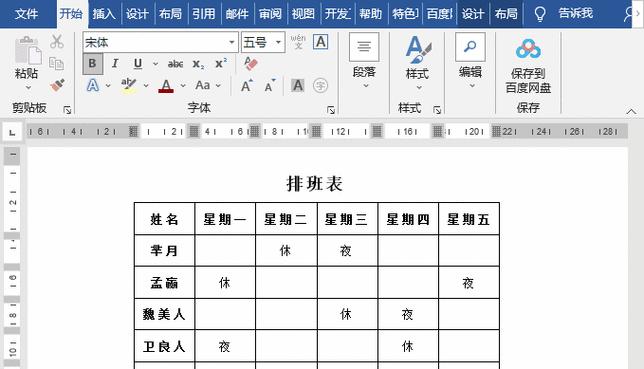
Task: Click the Grow Font size icon
Action: click(246, 85)
